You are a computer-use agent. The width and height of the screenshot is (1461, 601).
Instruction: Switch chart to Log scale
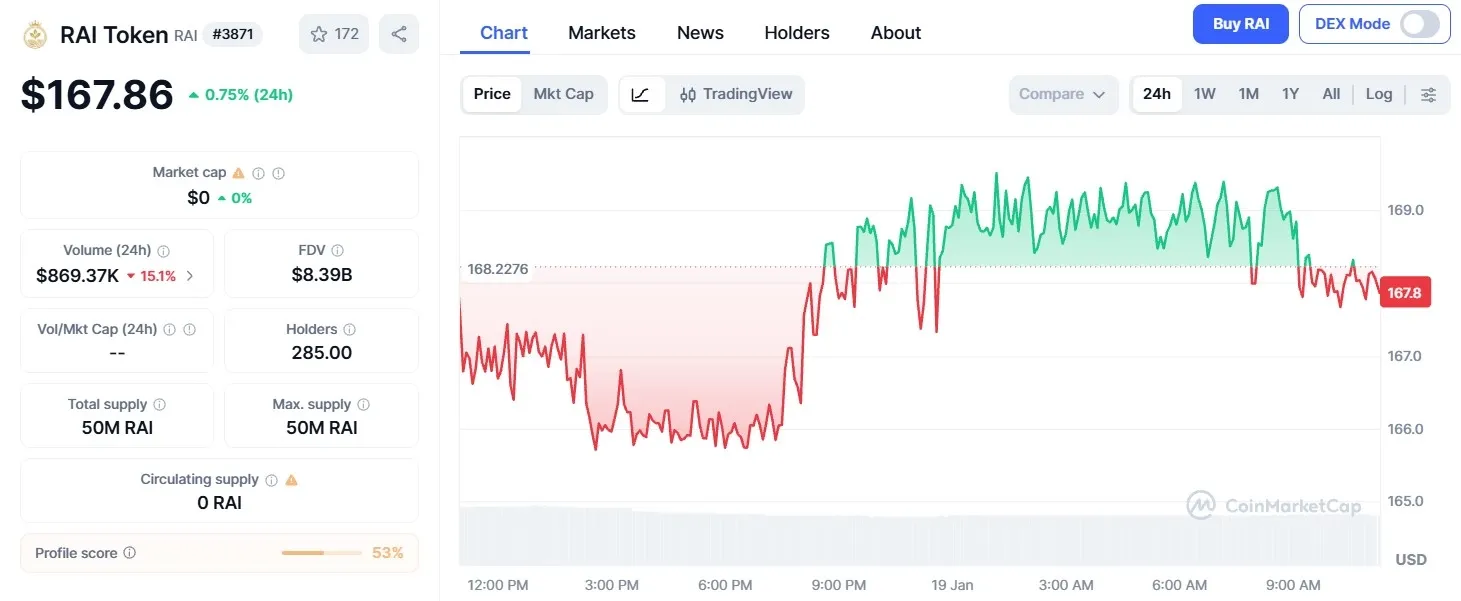[1379, 94]
